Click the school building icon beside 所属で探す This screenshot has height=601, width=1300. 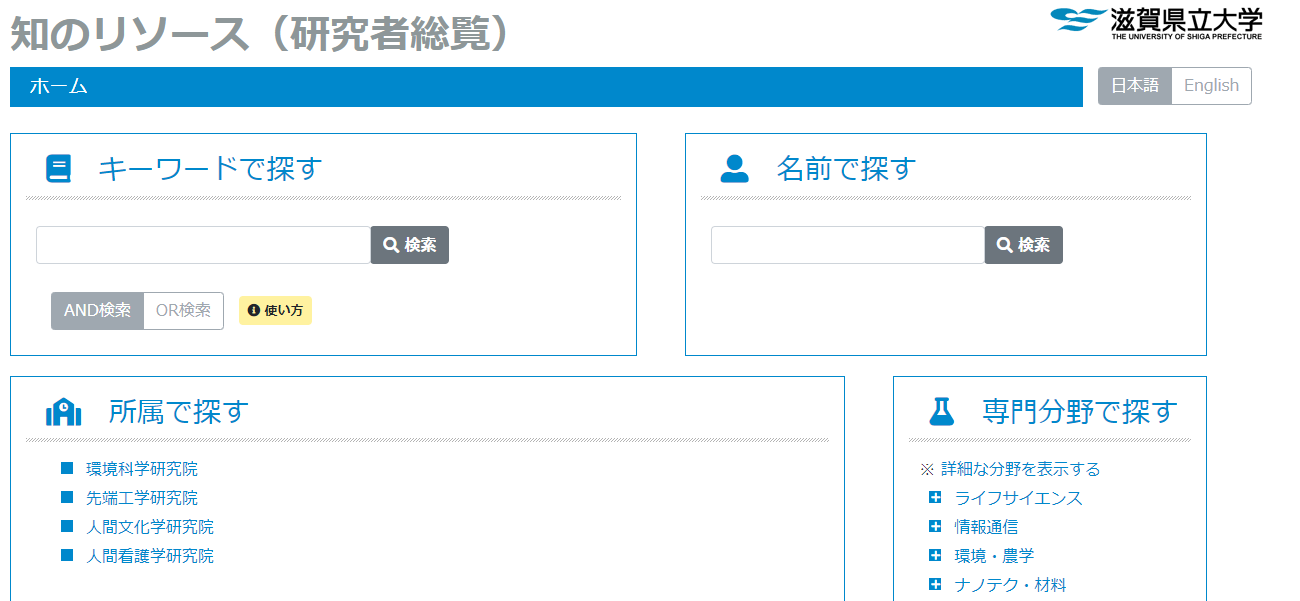point(63,412)
